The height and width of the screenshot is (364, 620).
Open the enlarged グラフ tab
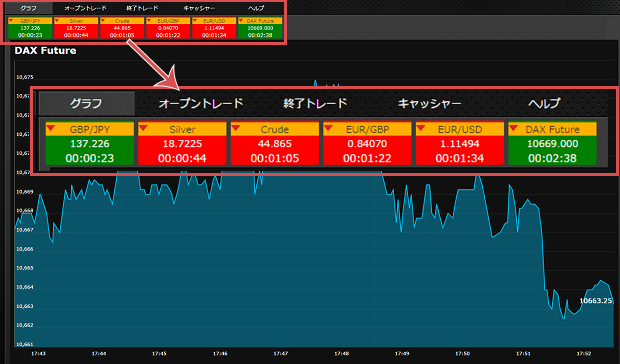point(87,104)
